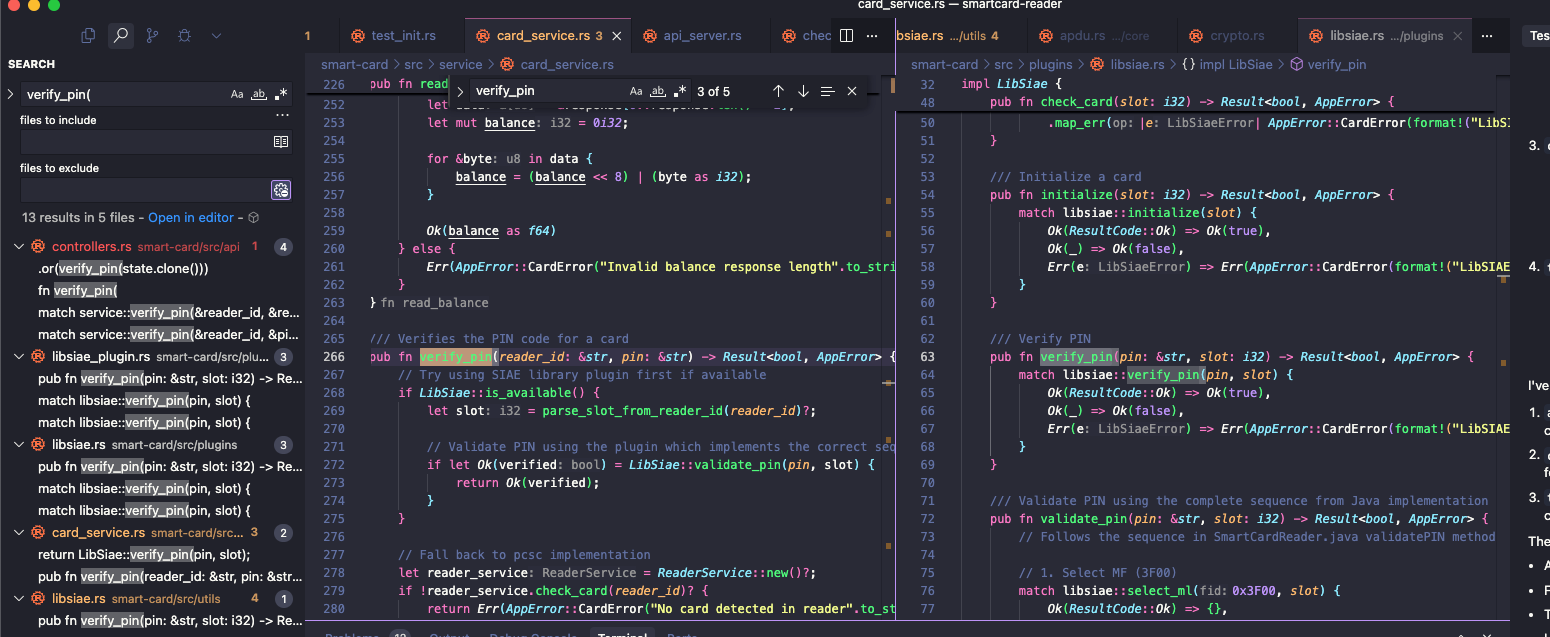Split the left editor with split editor icon

[846, 36]
